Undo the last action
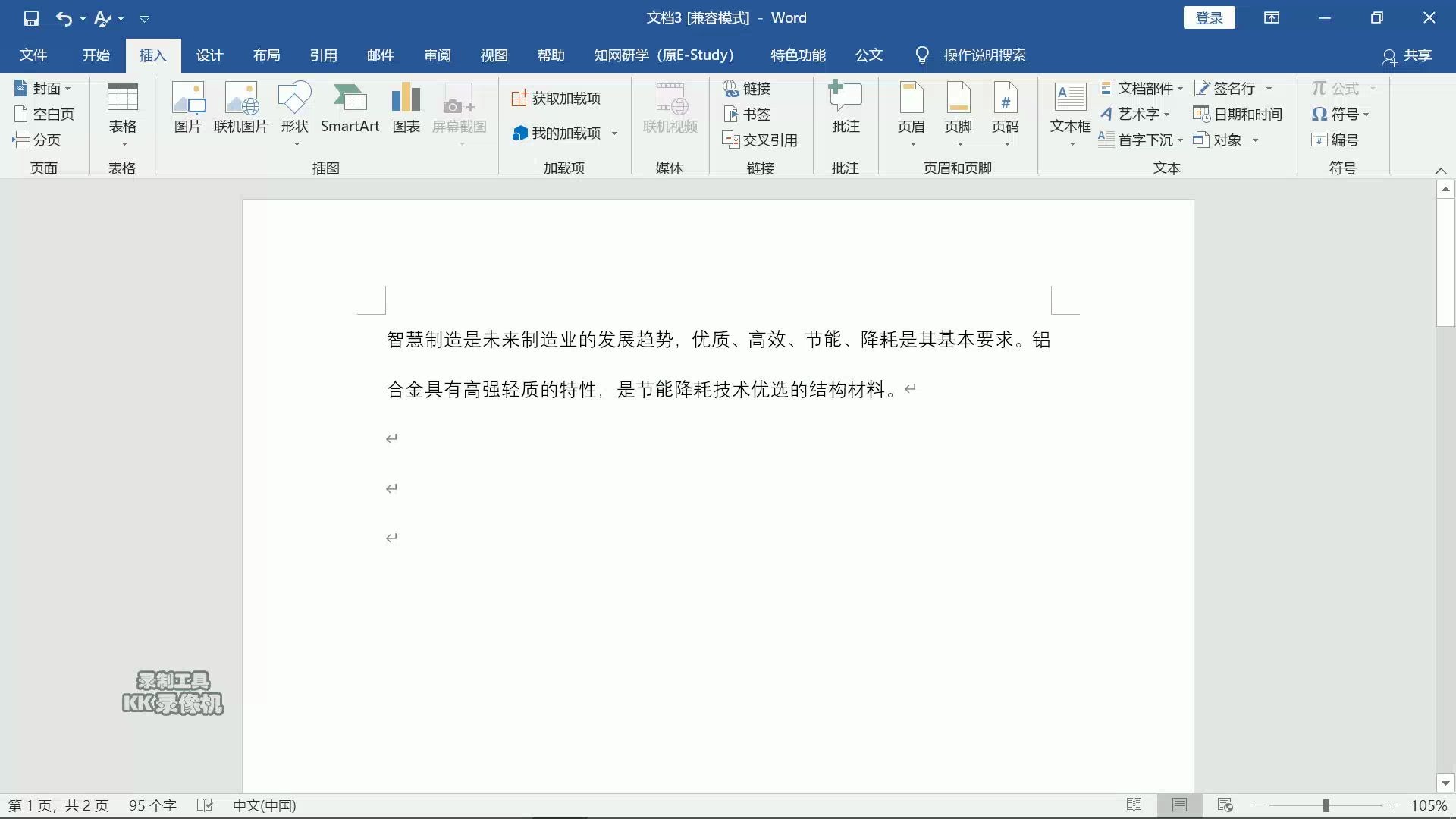1456x819 pixels. (64, 18)
